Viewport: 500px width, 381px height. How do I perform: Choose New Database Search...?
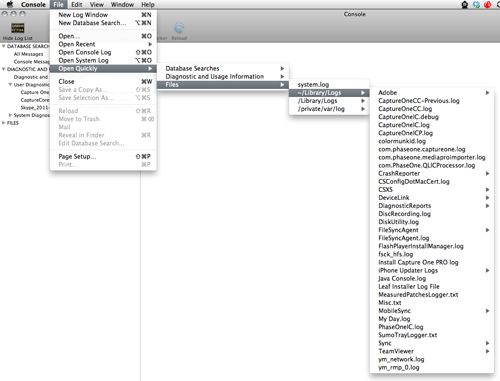[103, 23]
